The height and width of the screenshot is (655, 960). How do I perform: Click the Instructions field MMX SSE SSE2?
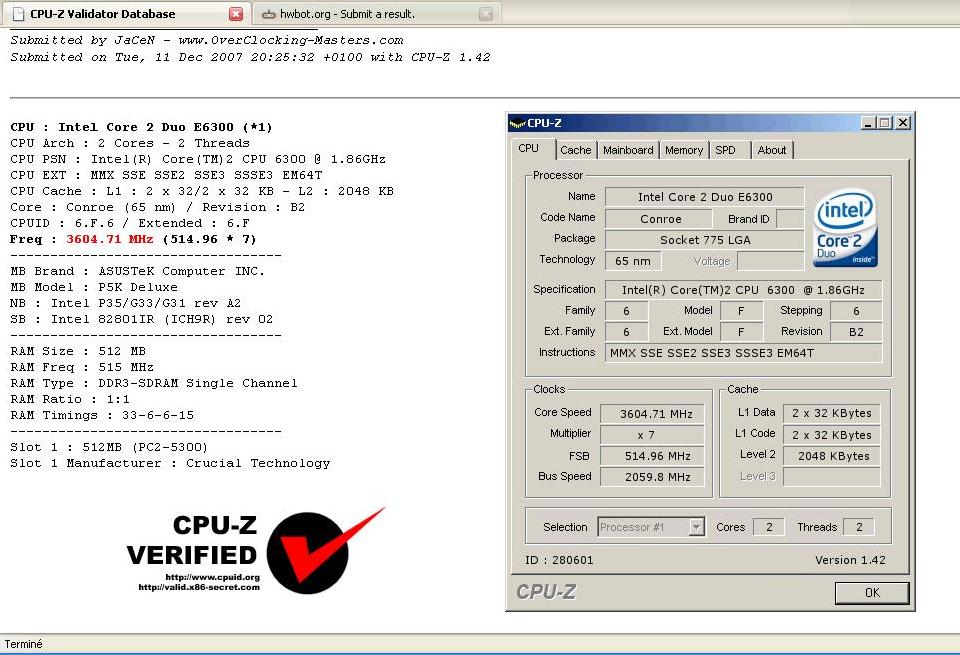coord(743,353)
